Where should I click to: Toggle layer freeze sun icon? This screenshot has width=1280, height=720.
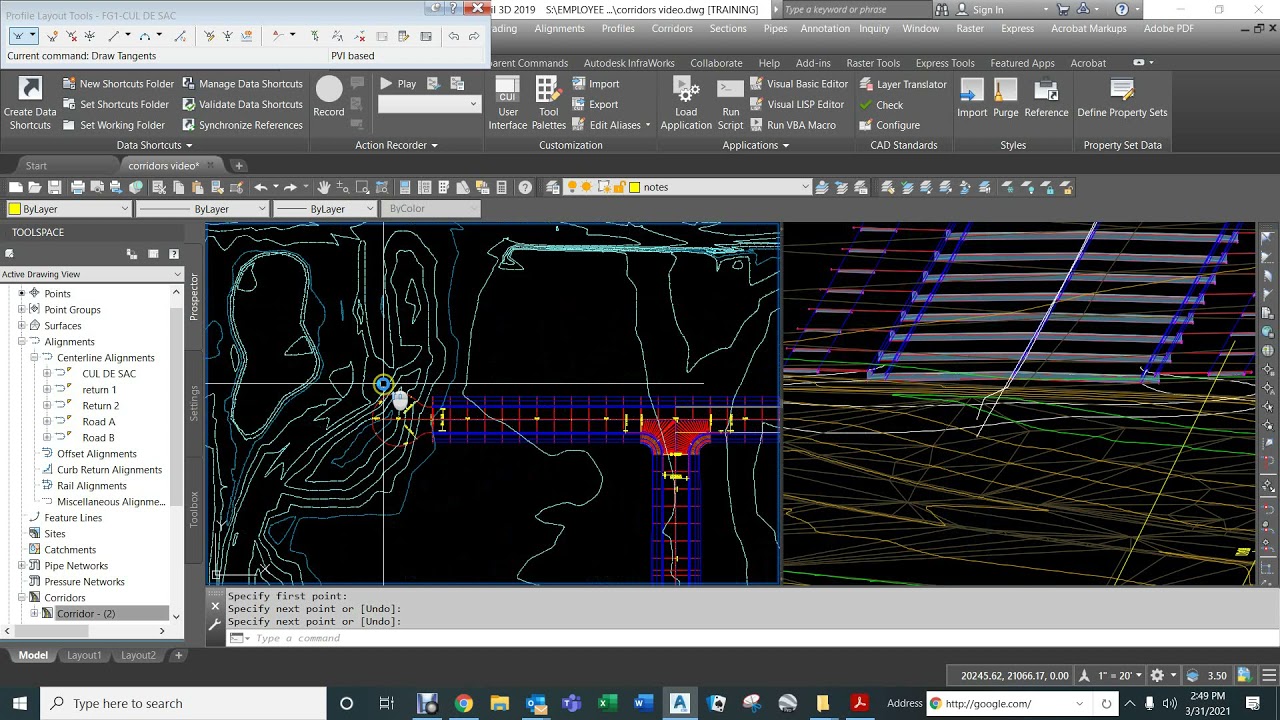click(x=586, y=187)
